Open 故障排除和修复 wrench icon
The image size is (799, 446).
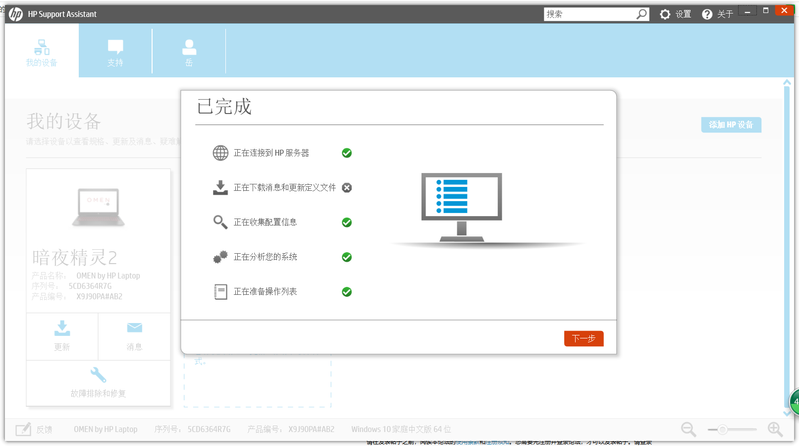pyautogui.click(x=98, y=375)
